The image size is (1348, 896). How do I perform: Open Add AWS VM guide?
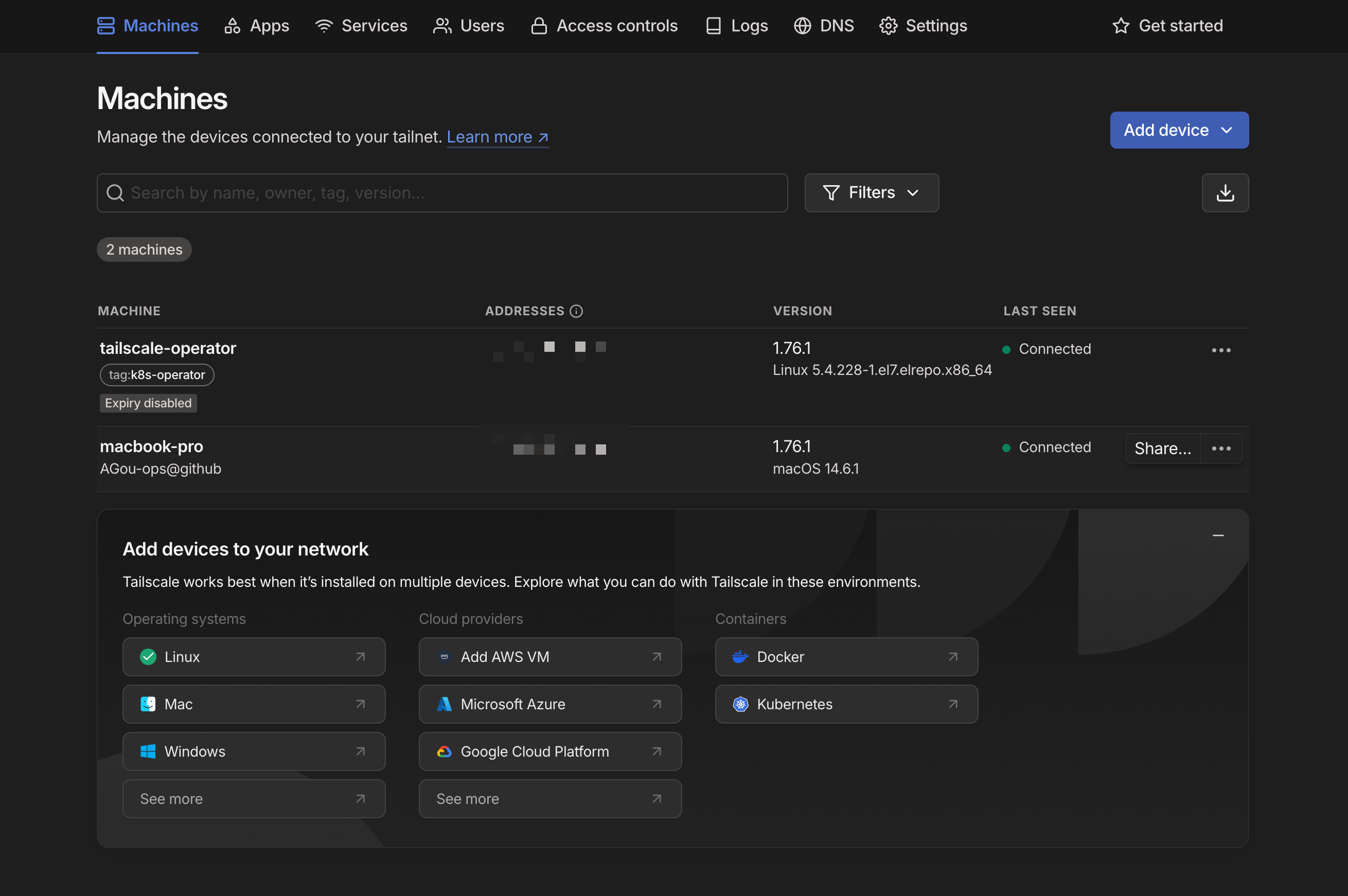tap(549, 657)
